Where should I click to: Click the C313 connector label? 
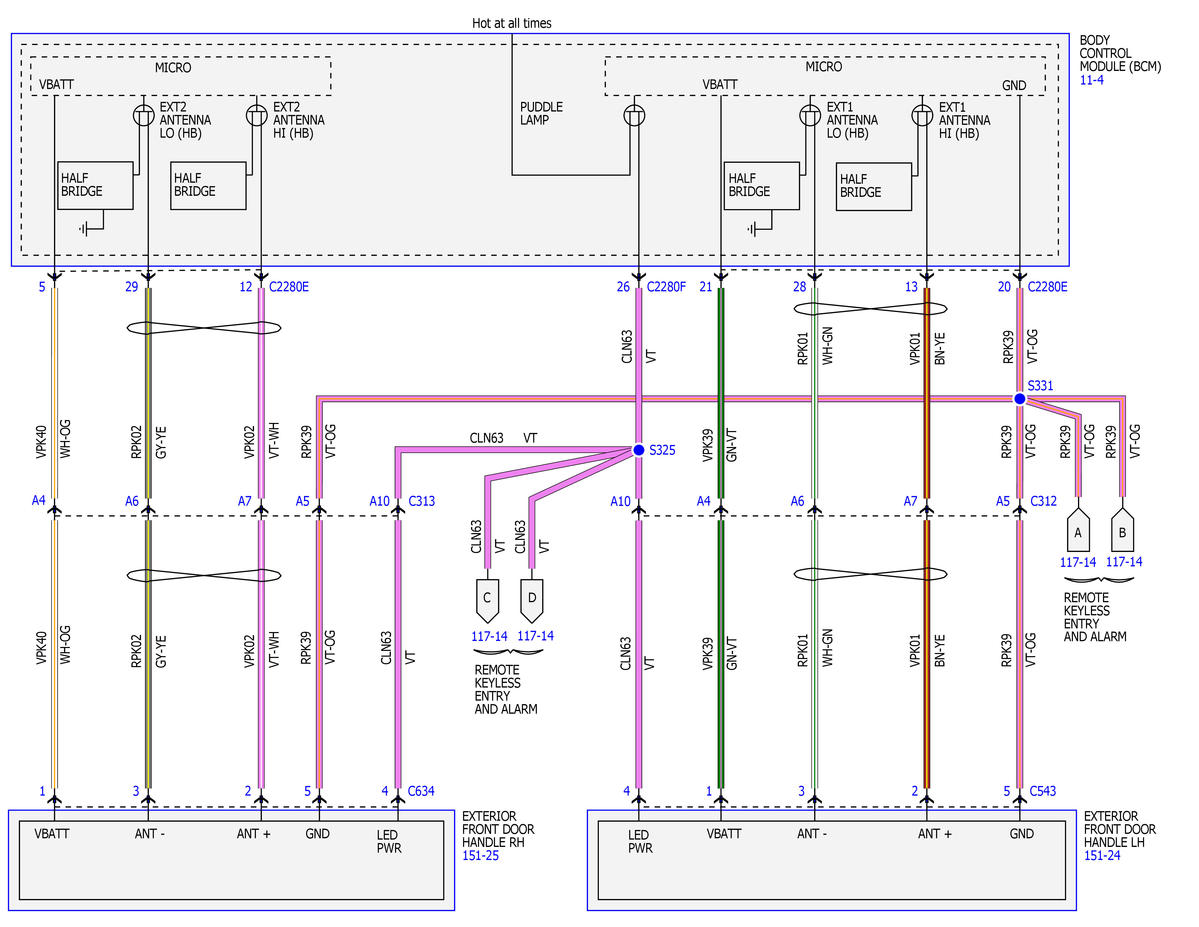[x=421, y=501]
